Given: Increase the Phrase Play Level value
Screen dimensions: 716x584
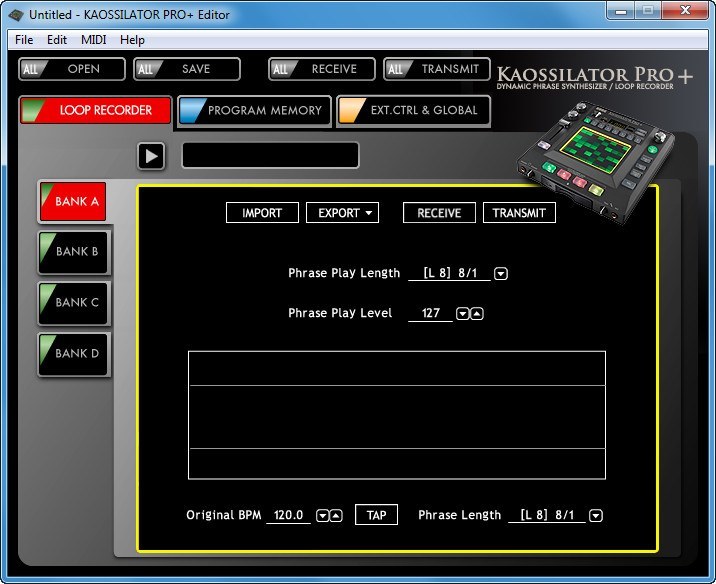Looking at the screenshot, I should click(x=477, y=314).
